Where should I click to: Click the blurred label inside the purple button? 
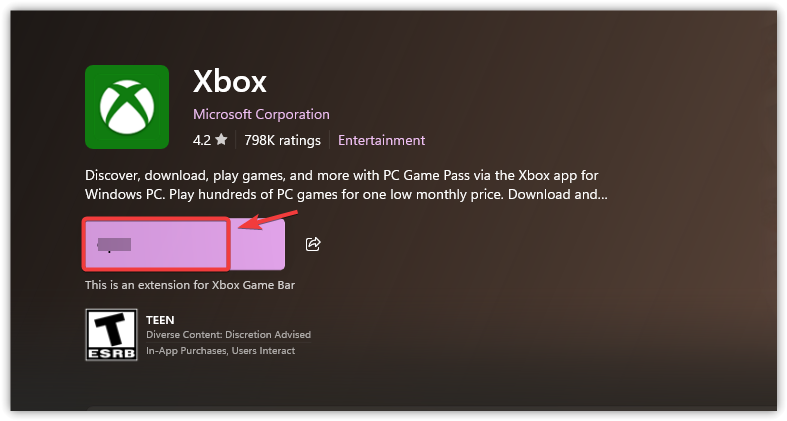[x=116, y=244]
